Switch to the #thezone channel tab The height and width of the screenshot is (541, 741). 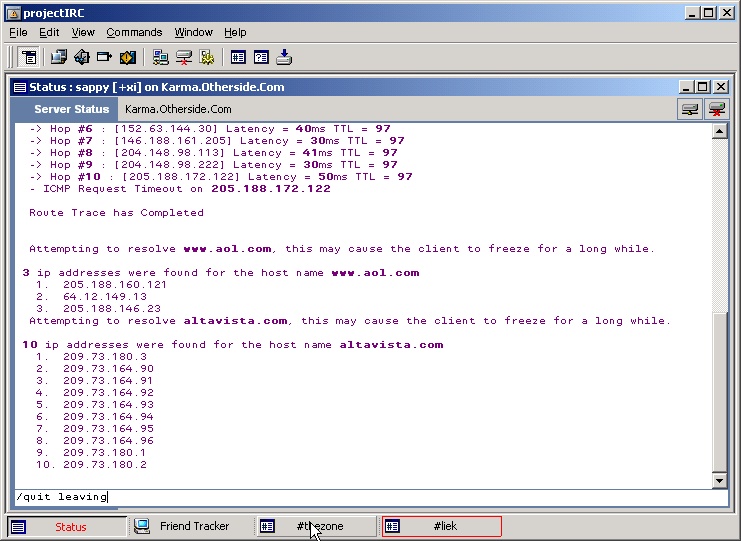click(316, 526)
